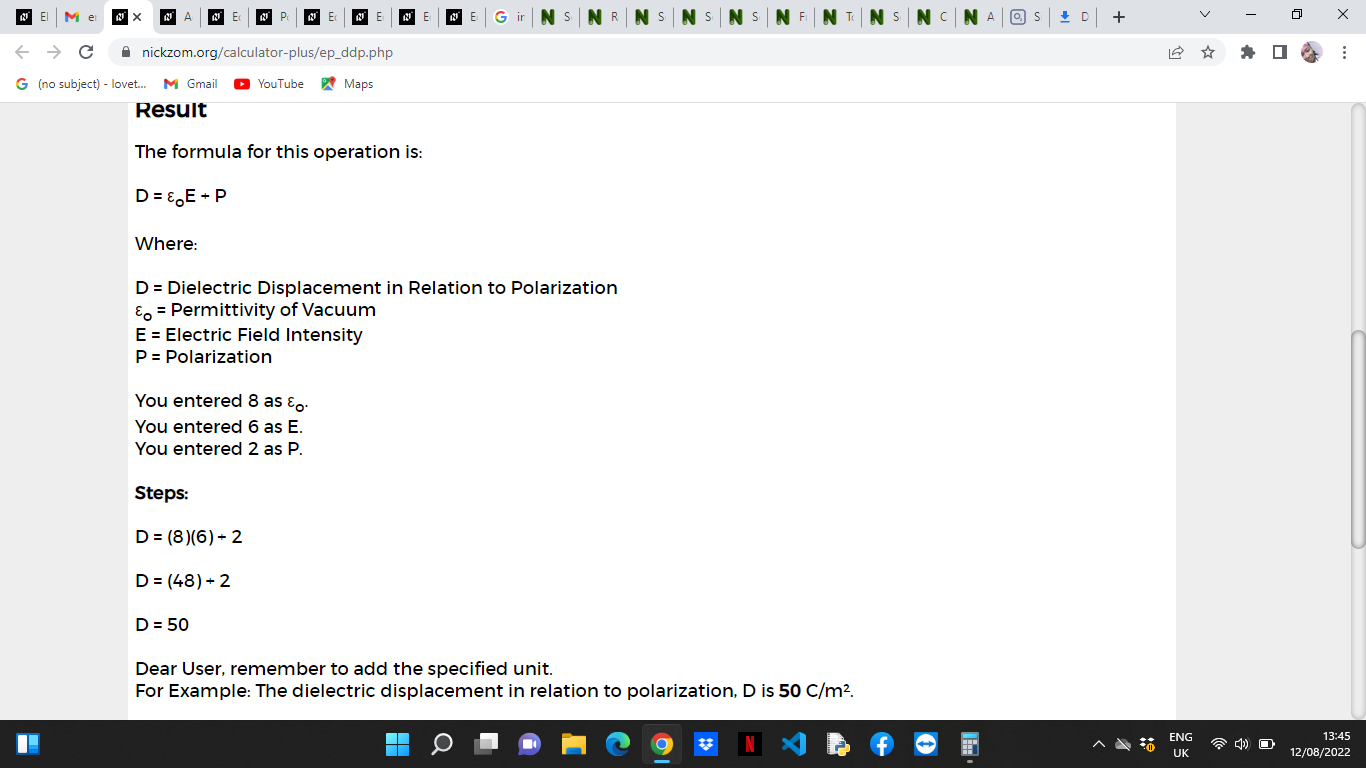Click the step 'D = (48) + 2'
The image size is (1366, 768).
click(x=183, y=581)
